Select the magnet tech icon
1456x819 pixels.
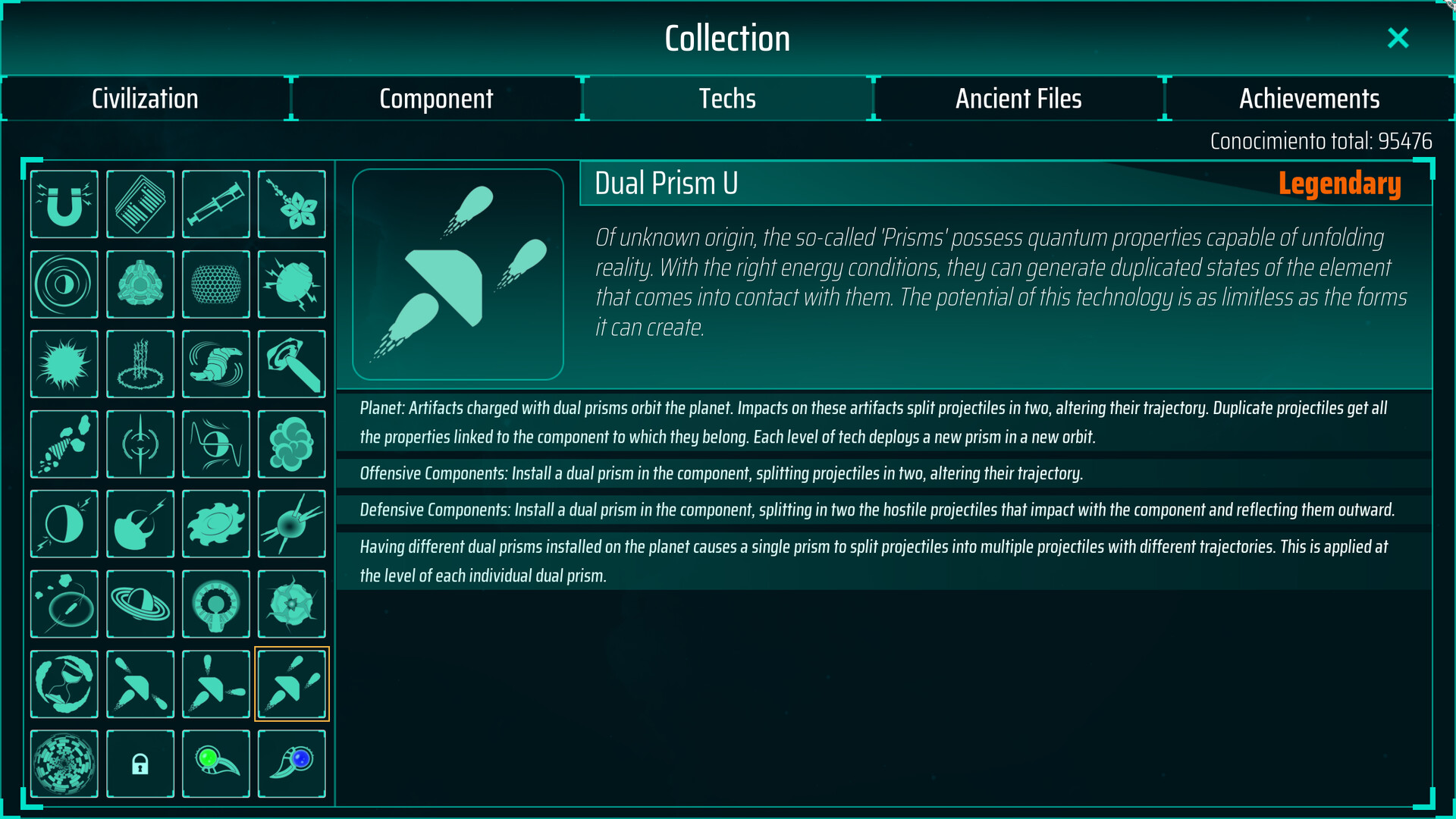[64, 204]
